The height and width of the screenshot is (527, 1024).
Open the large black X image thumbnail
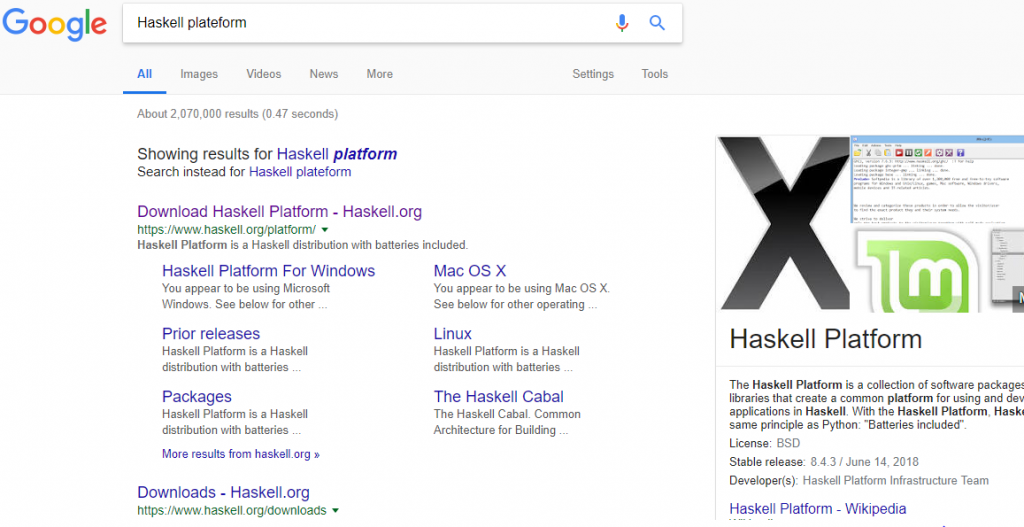(783, 223)
